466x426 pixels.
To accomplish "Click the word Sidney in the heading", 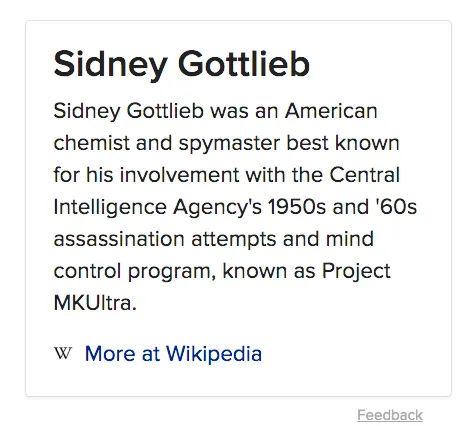I will tap(111, 65).
